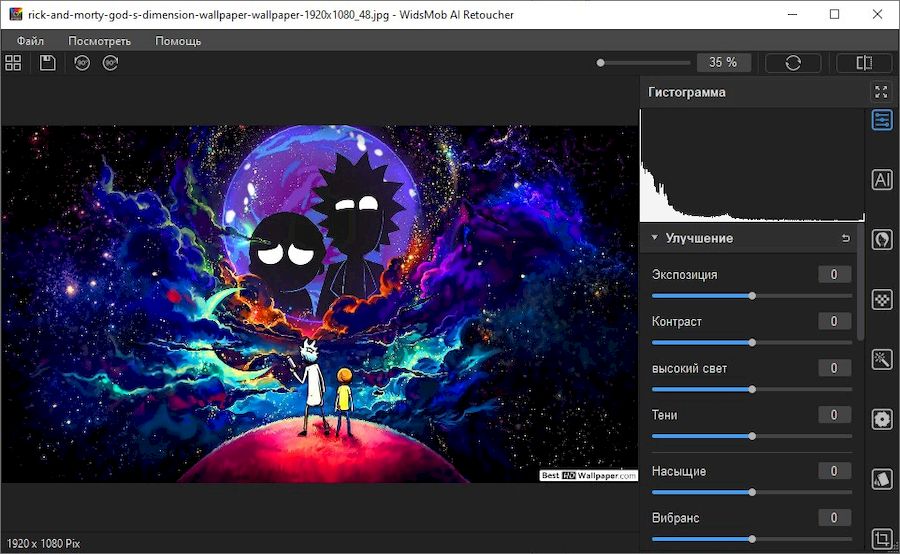
Task: Click the Тени label
Action: (x=664, y=415)
